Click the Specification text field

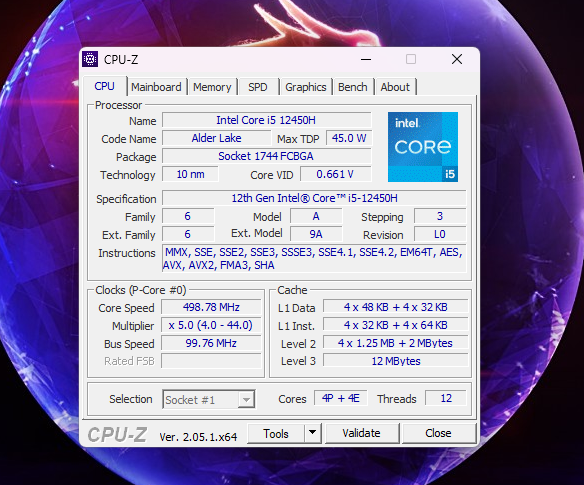(x=314, y=198)
